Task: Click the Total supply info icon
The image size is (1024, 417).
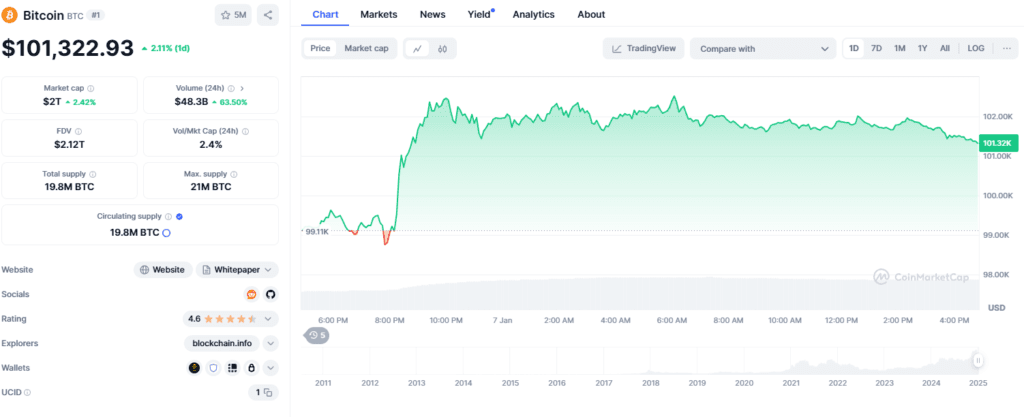Action: pos(93,174)
